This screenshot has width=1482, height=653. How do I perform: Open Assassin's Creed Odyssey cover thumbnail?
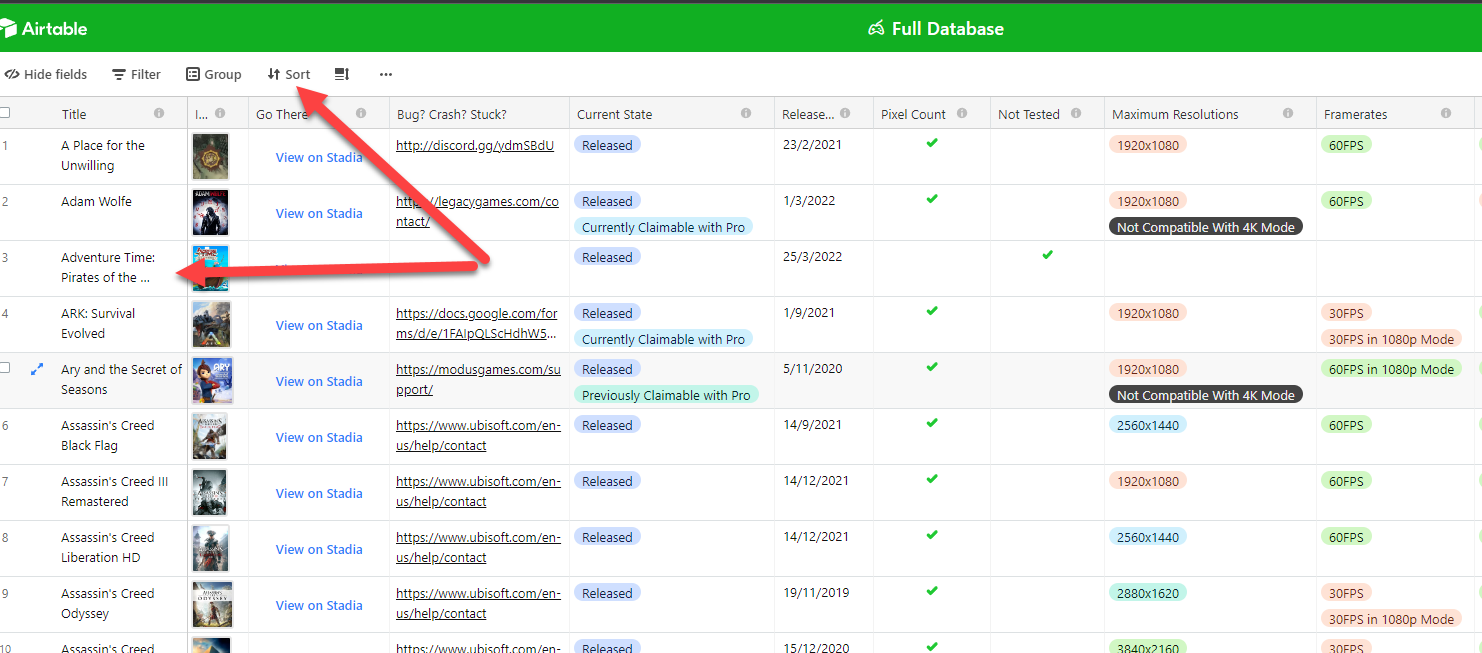[x=212, y=605]
